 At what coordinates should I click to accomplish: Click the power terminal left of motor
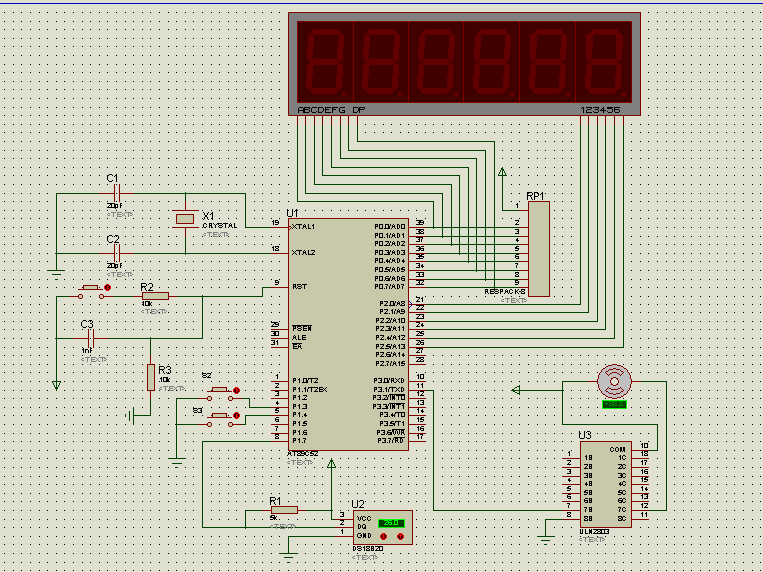516,390
